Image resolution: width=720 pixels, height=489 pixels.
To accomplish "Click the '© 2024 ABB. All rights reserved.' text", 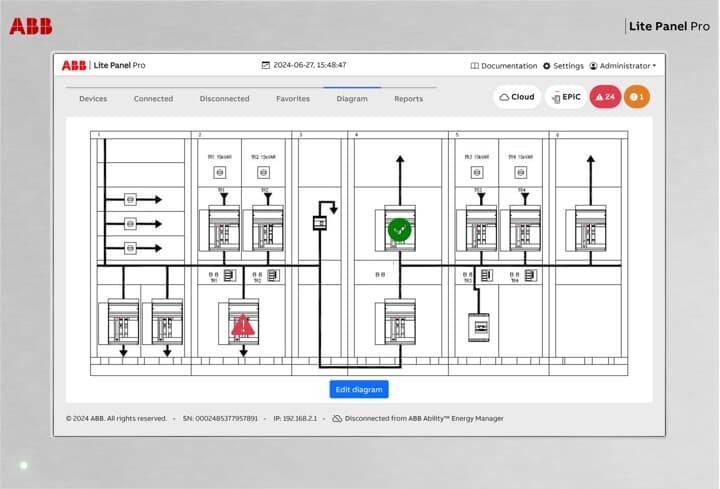I will pyautogui.click(x=116, y=419).
